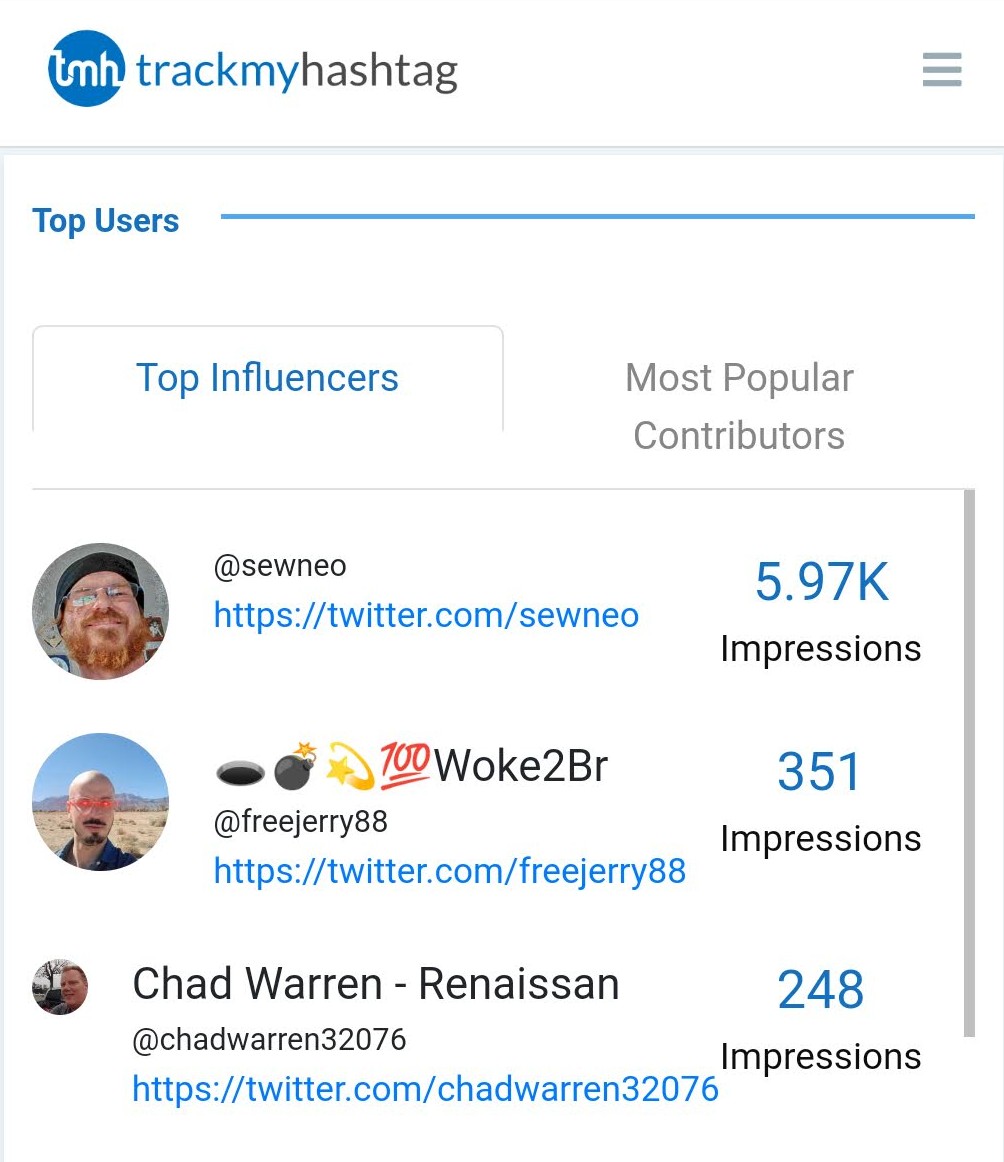
Task: Open the chadwarren32076 Twitter link
Action: (424, 1089)
